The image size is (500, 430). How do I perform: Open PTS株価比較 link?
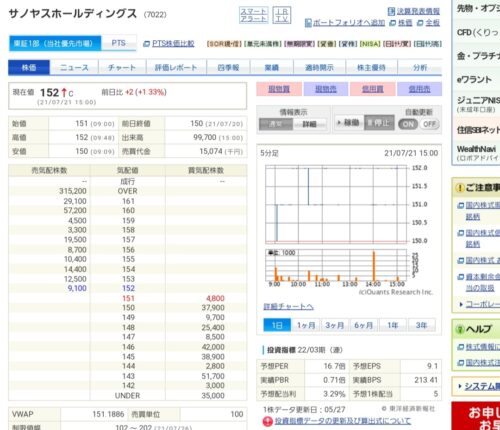click(173, 44)
